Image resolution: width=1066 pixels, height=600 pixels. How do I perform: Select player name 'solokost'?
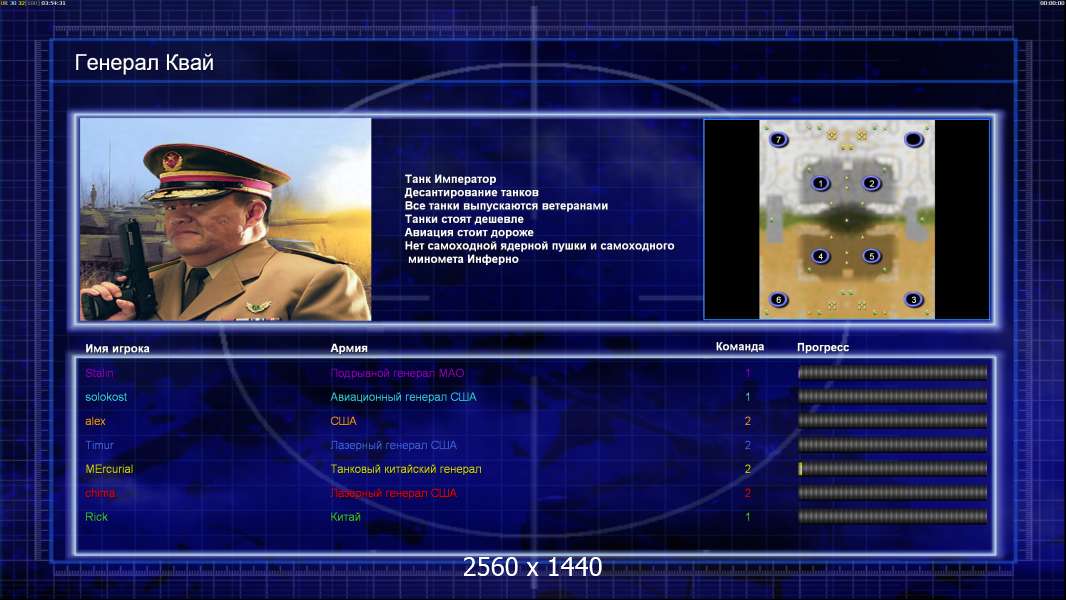pos(106,397)
